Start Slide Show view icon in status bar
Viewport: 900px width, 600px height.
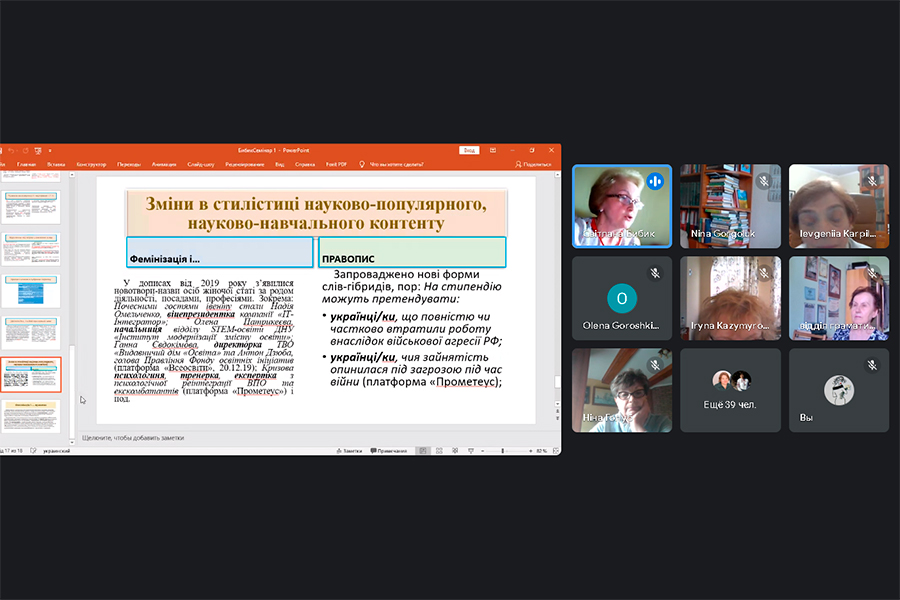pyautogui.click(x=471, y=451)
